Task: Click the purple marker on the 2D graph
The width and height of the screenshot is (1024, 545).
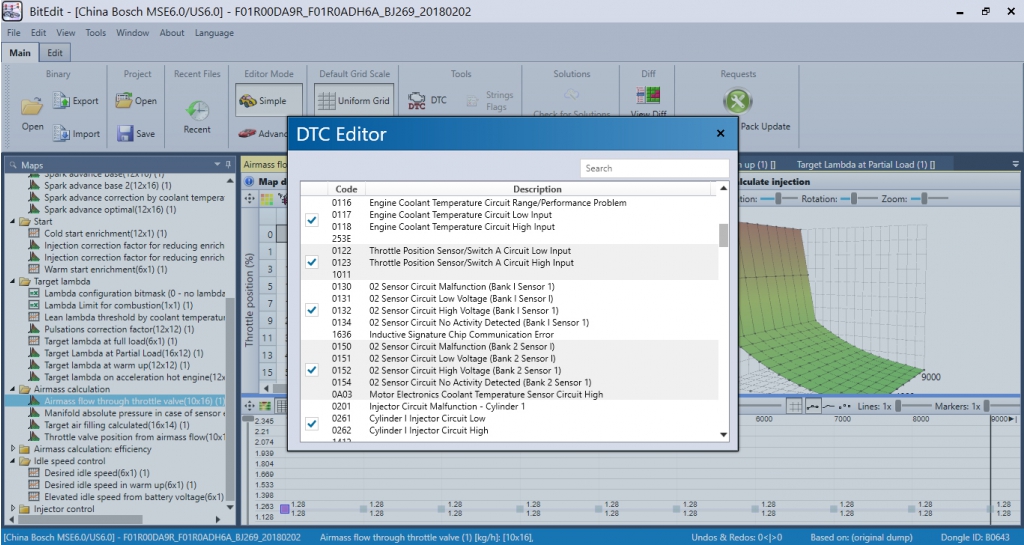Action: pos(285,508)
